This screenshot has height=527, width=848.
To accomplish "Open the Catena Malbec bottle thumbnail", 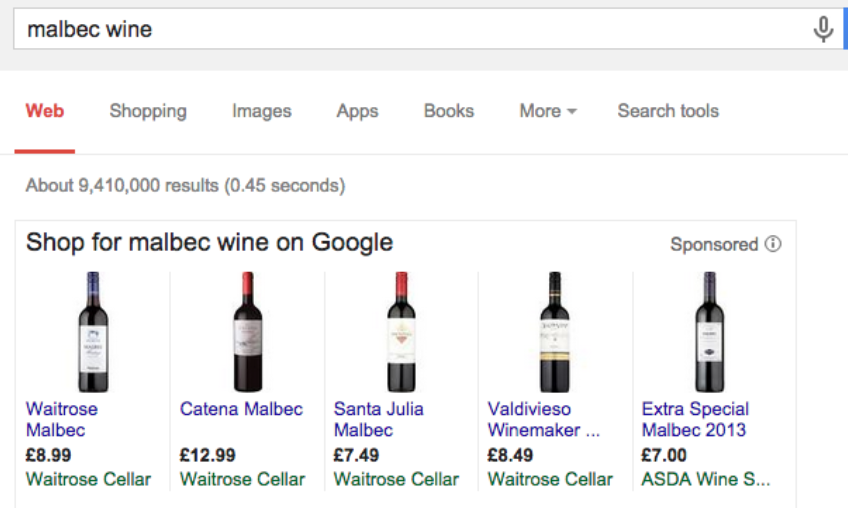I will [x=247, y=331].
